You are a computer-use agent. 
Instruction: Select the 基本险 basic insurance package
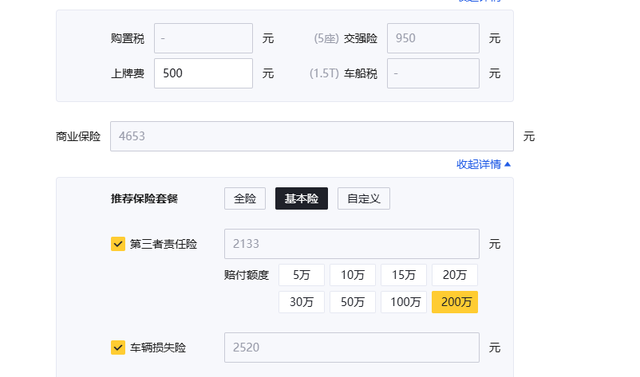click(301, 199)
